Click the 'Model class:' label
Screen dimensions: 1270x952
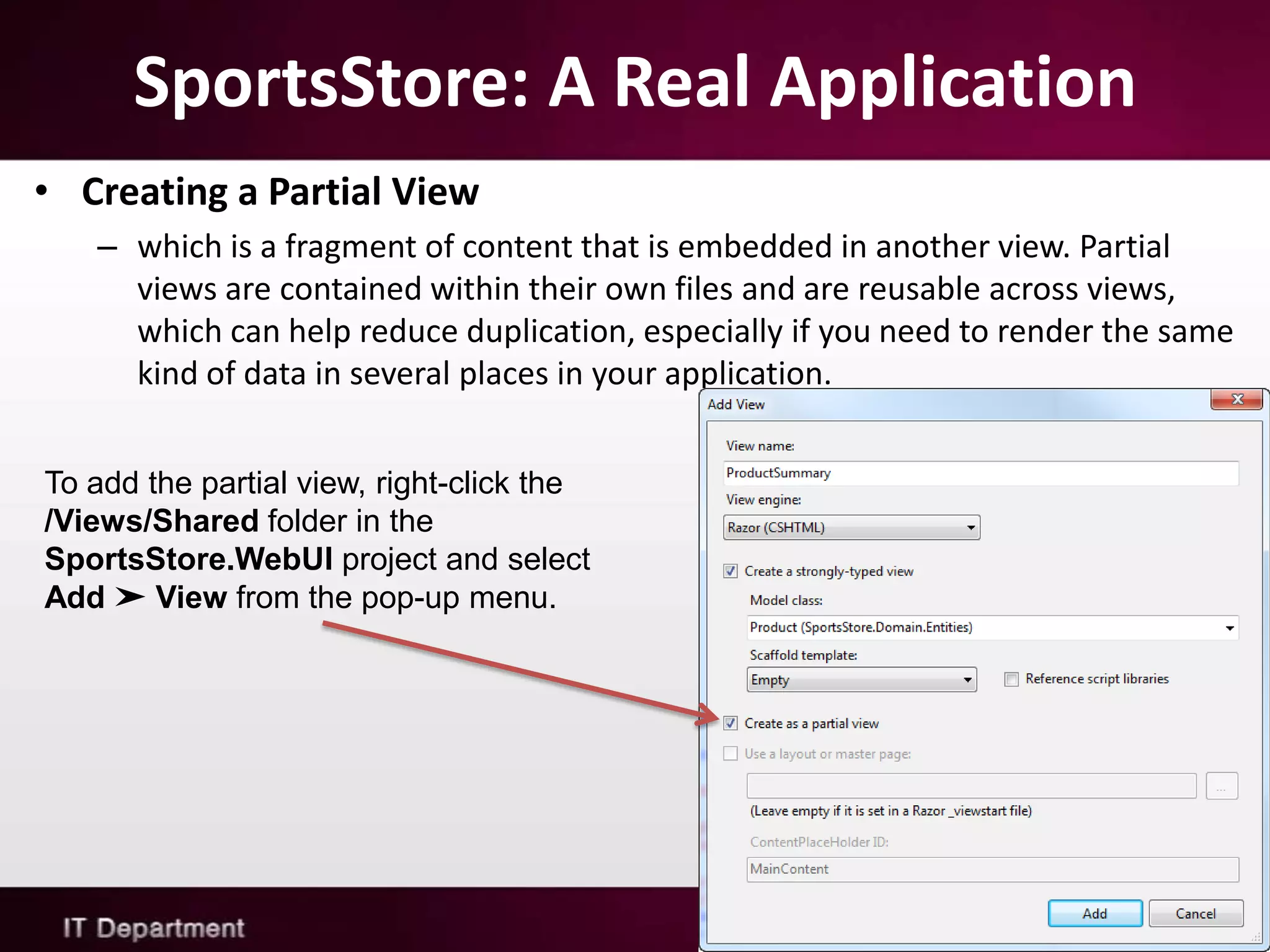point(786,601)
